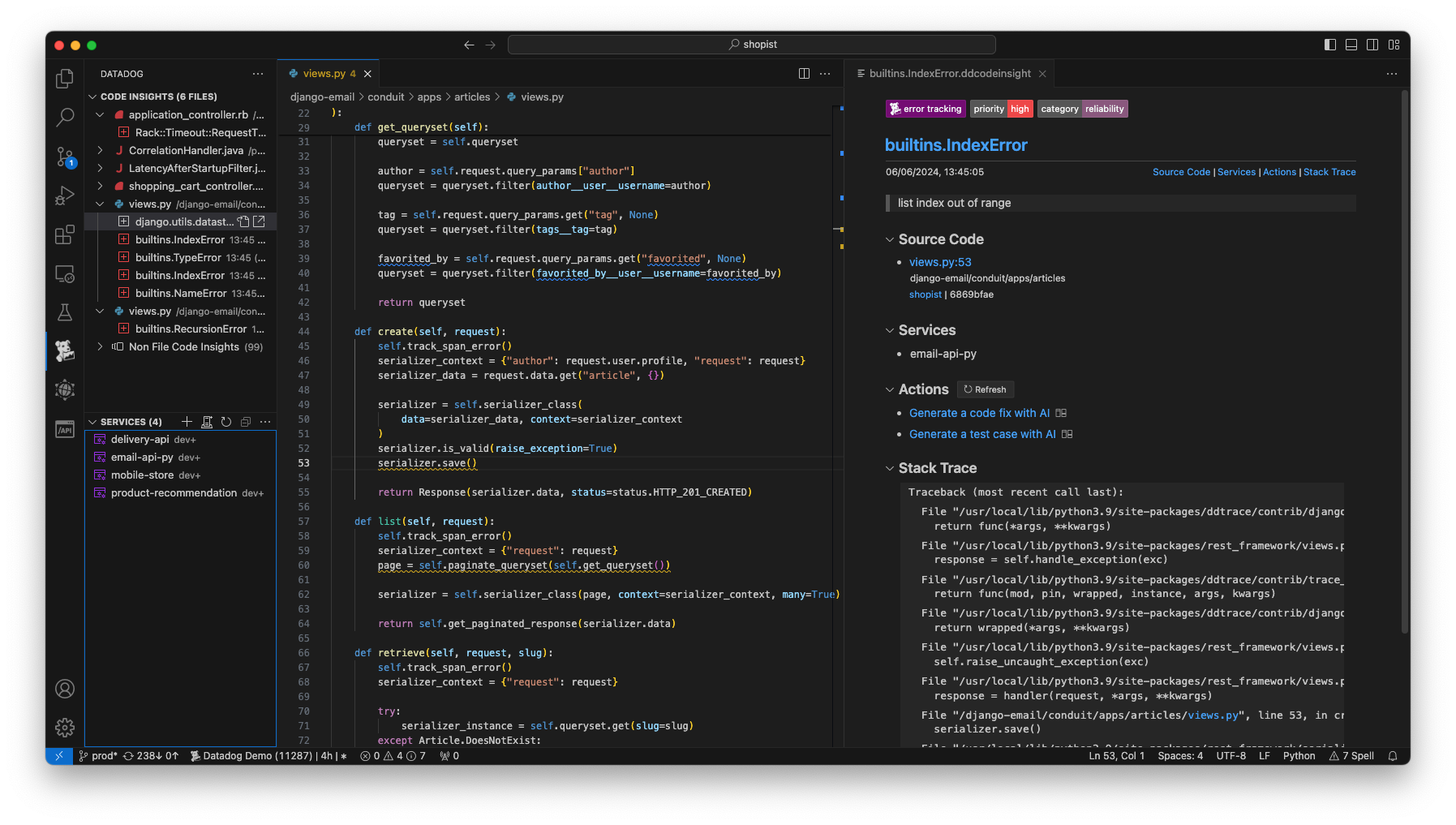Open the Datadog extension in activity bar
Screen dimensions: 1456x825
point(65,350)
